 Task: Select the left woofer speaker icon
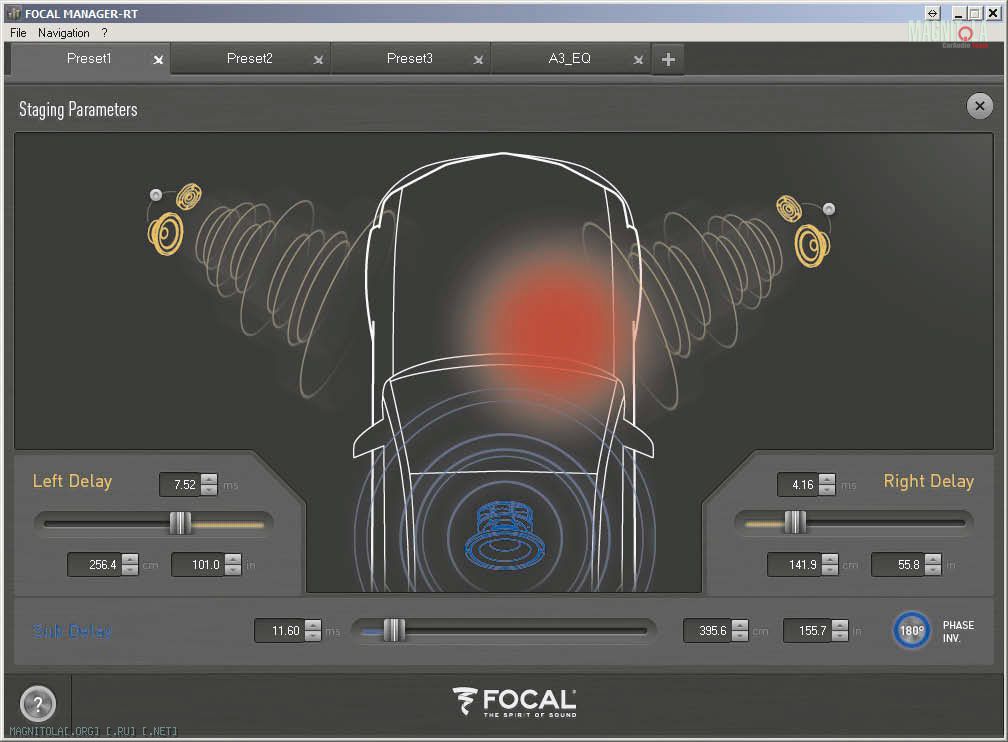[166, 233]
